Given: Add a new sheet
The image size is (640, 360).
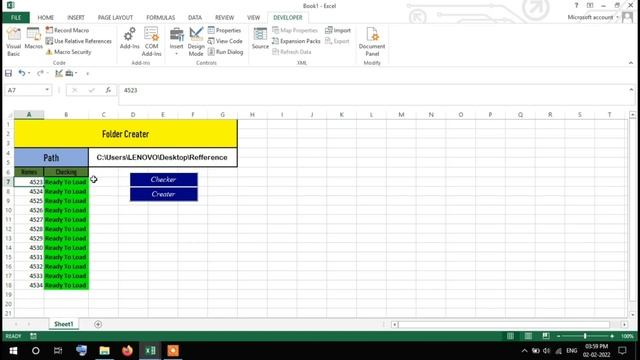Looking at the screenshot, I should click(x=98, y=324).
